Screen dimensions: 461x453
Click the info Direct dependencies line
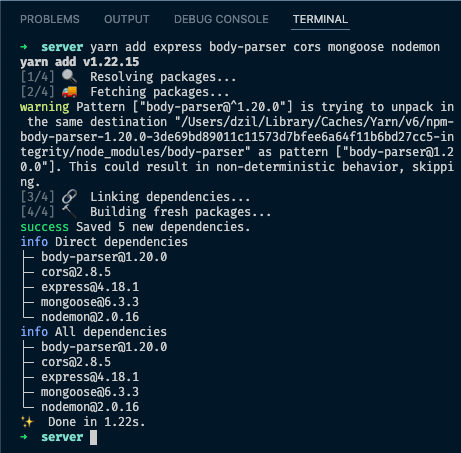(104, 242)
